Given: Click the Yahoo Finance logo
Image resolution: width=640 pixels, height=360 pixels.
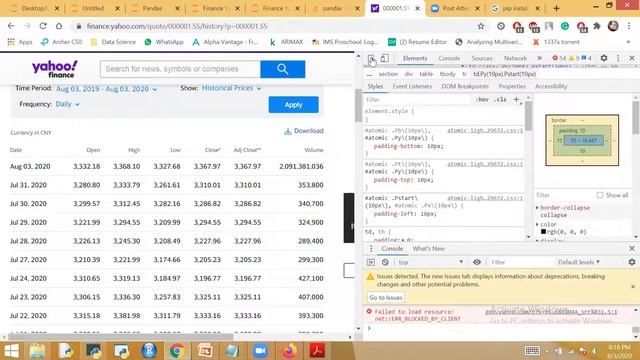Looking at the screenshot, I should coord(55,69).
